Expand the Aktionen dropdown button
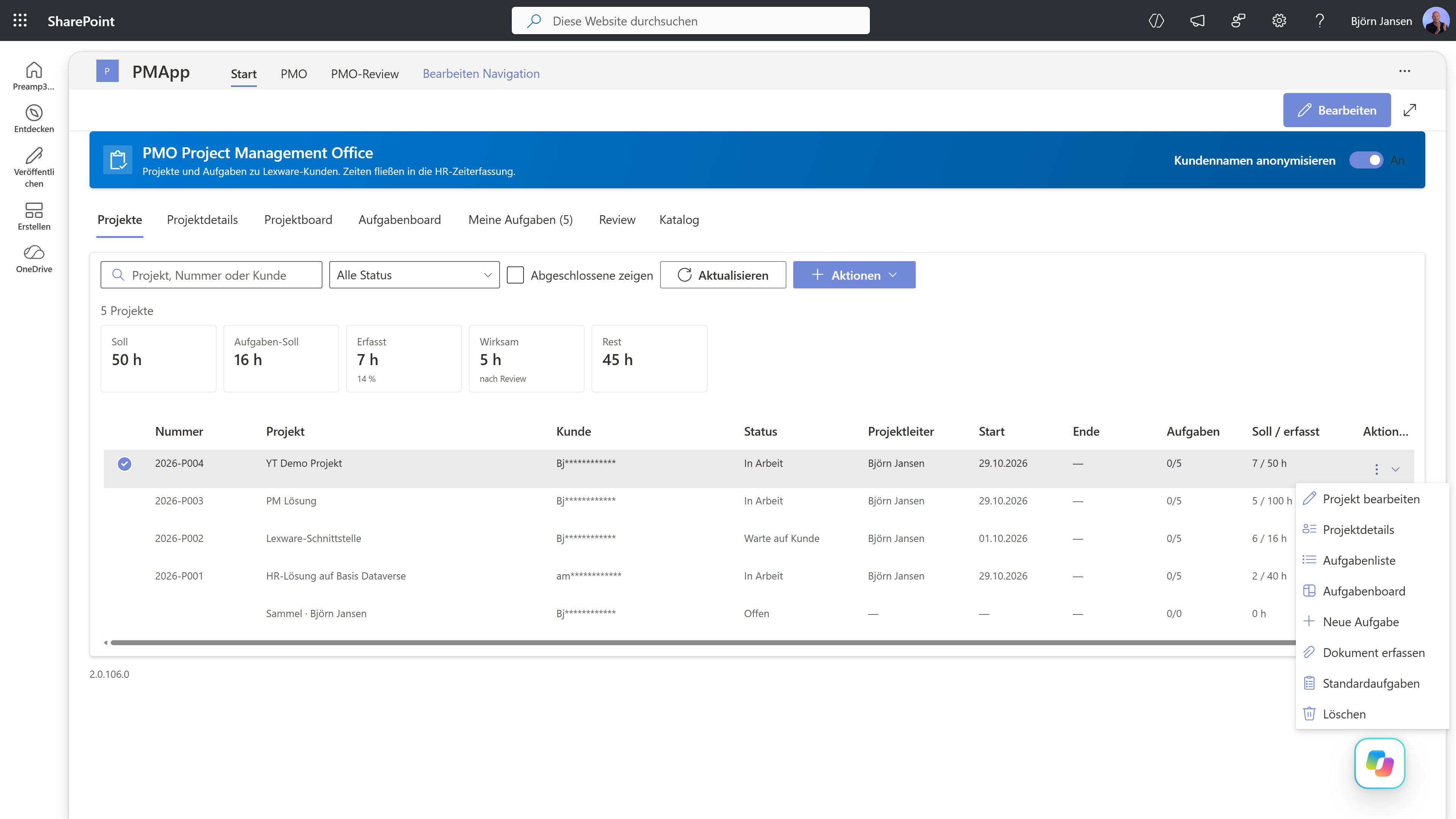The width and height of the screenshot is (1456, 819). coord(854,275)
